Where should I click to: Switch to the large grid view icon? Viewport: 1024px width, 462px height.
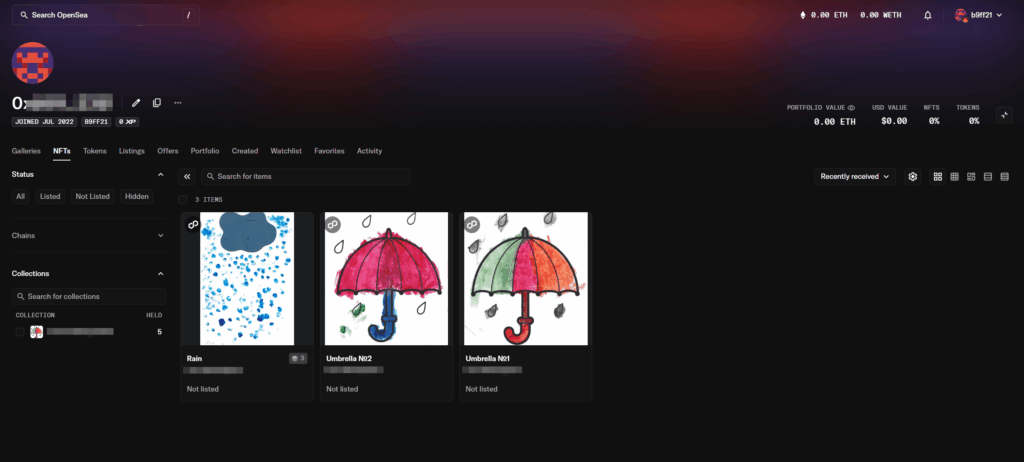938,176
